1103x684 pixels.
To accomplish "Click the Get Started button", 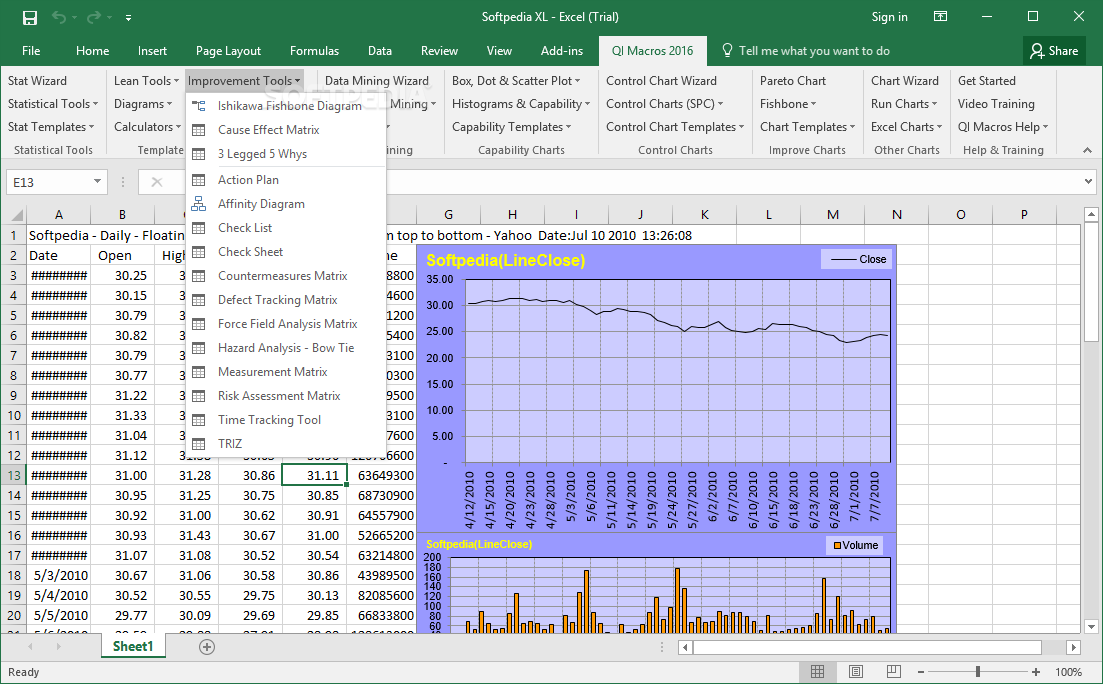I will pos(987,81).
